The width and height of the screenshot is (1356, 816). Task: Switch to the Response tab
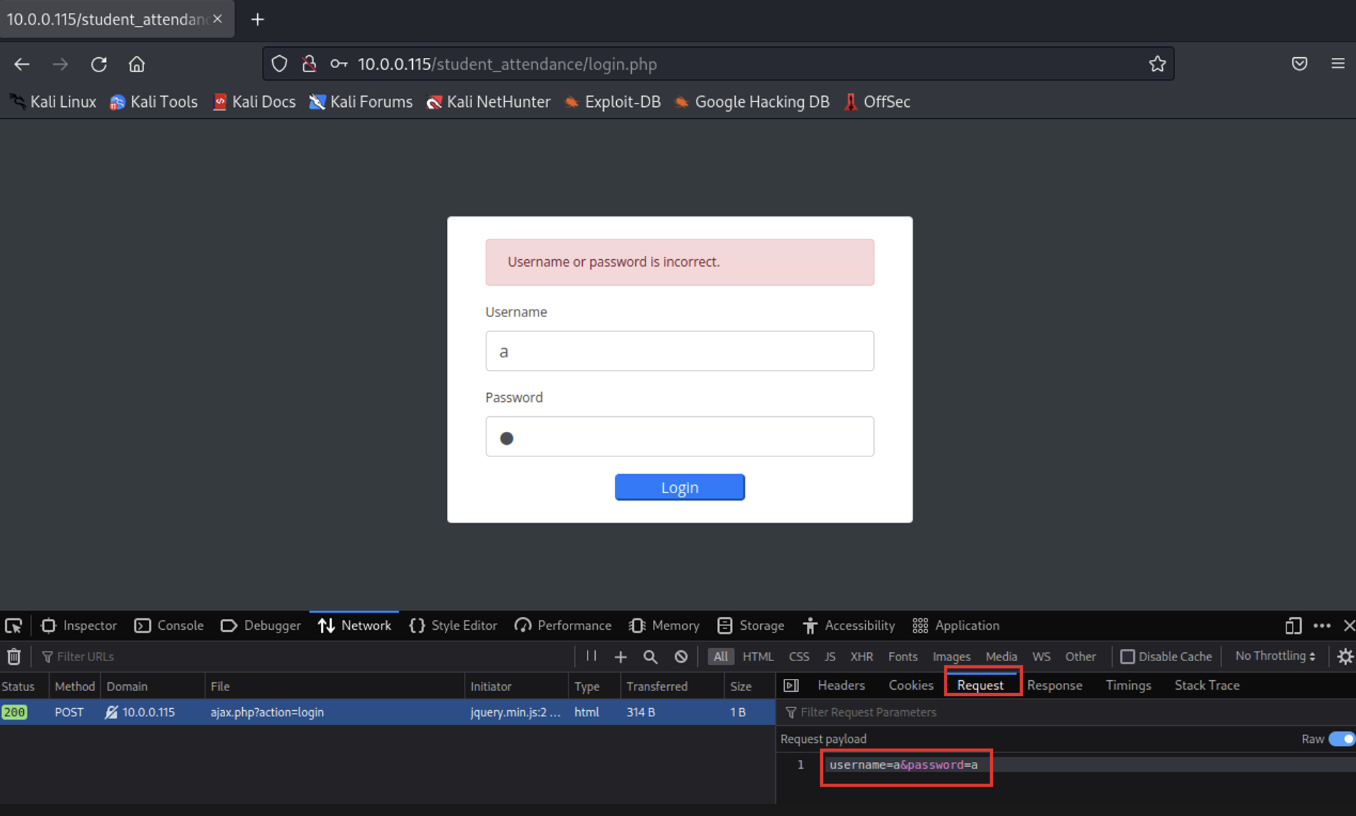point(1054,686)
